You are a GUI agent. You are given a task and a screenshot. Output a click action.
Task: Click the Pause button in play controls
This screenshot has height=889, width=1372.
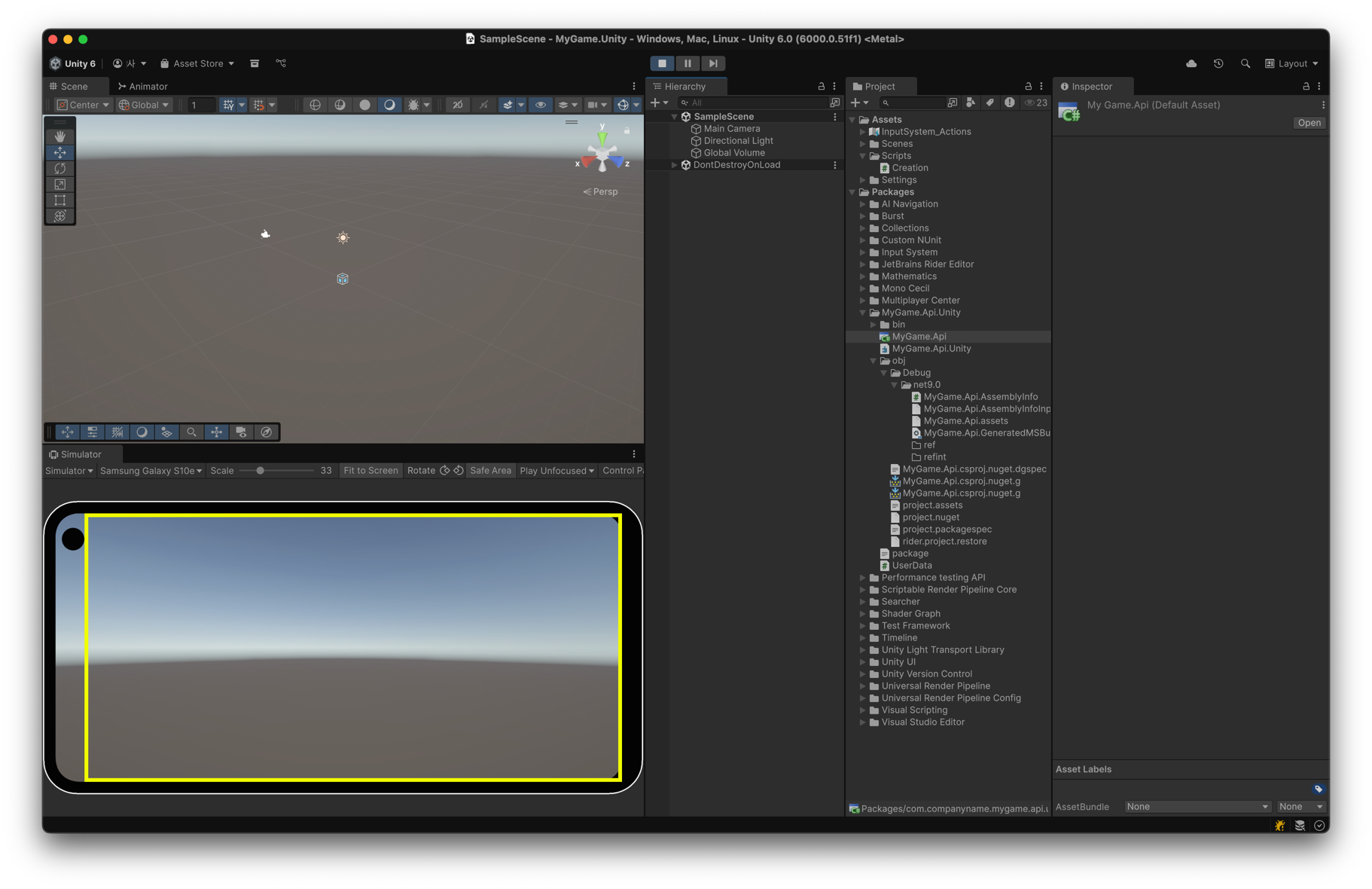(688, 63)
